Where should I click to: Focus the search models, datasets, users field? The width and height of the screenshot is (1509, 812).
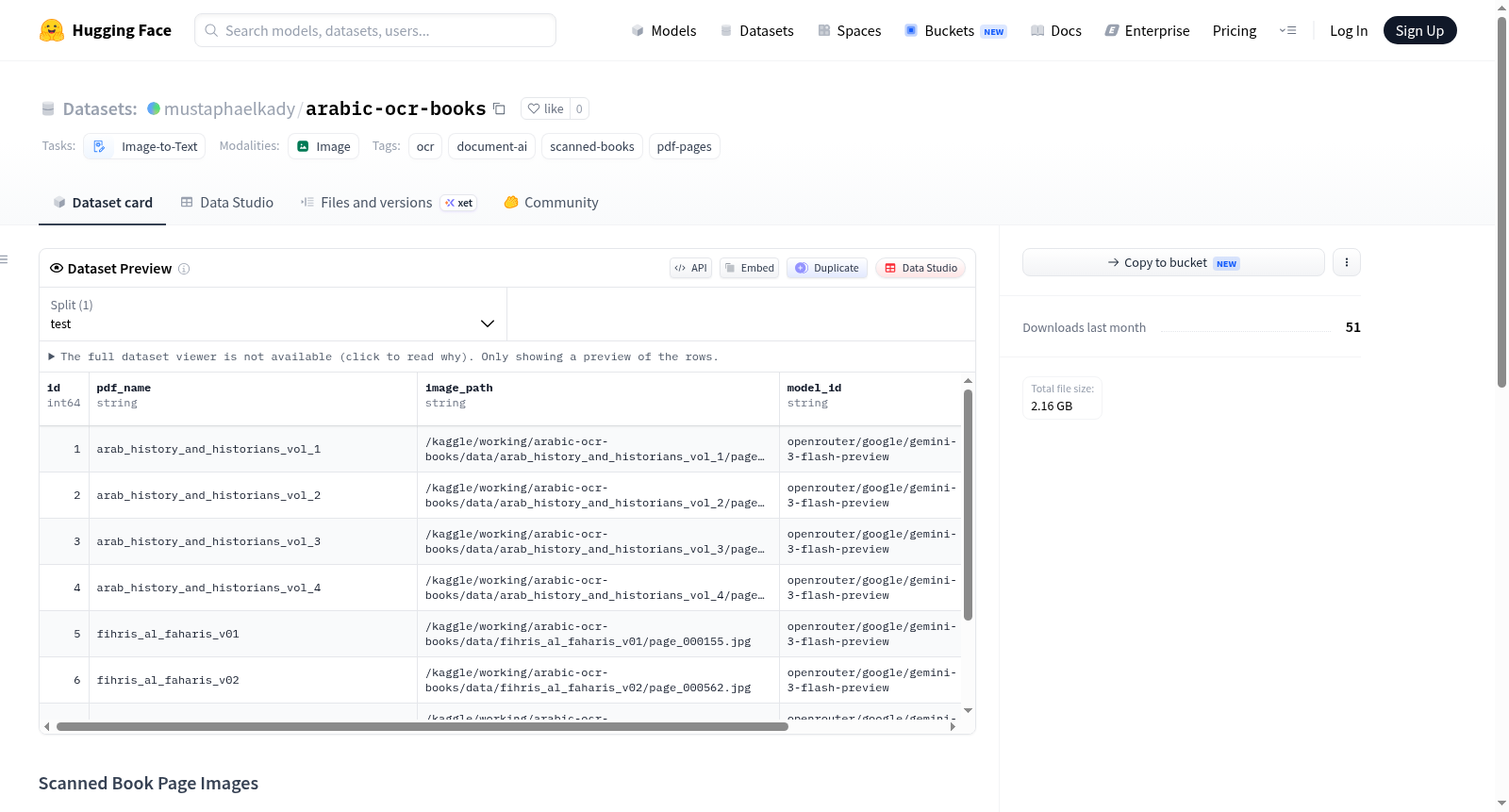pyautogui.click(x=375, y=30)
